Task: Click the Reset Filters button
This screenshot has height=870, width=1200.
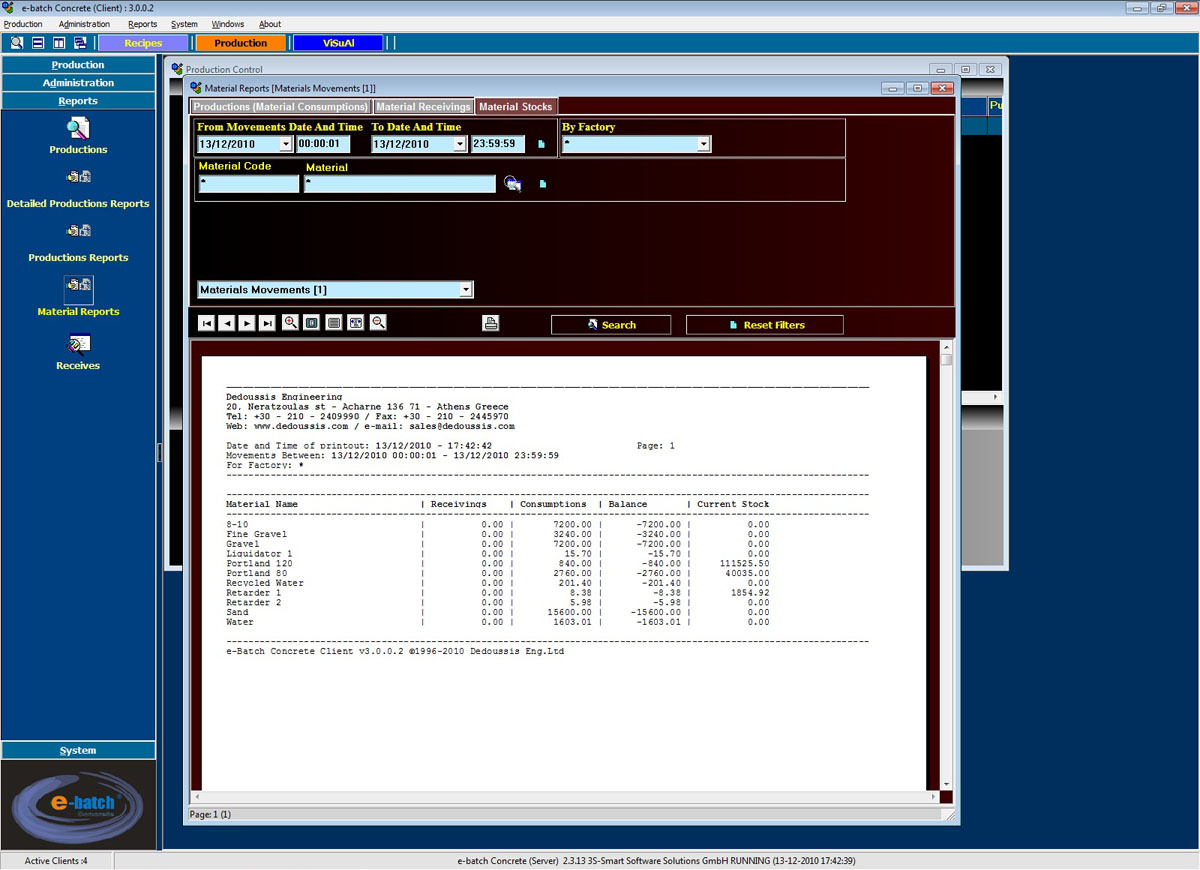Action: [765, 325]
